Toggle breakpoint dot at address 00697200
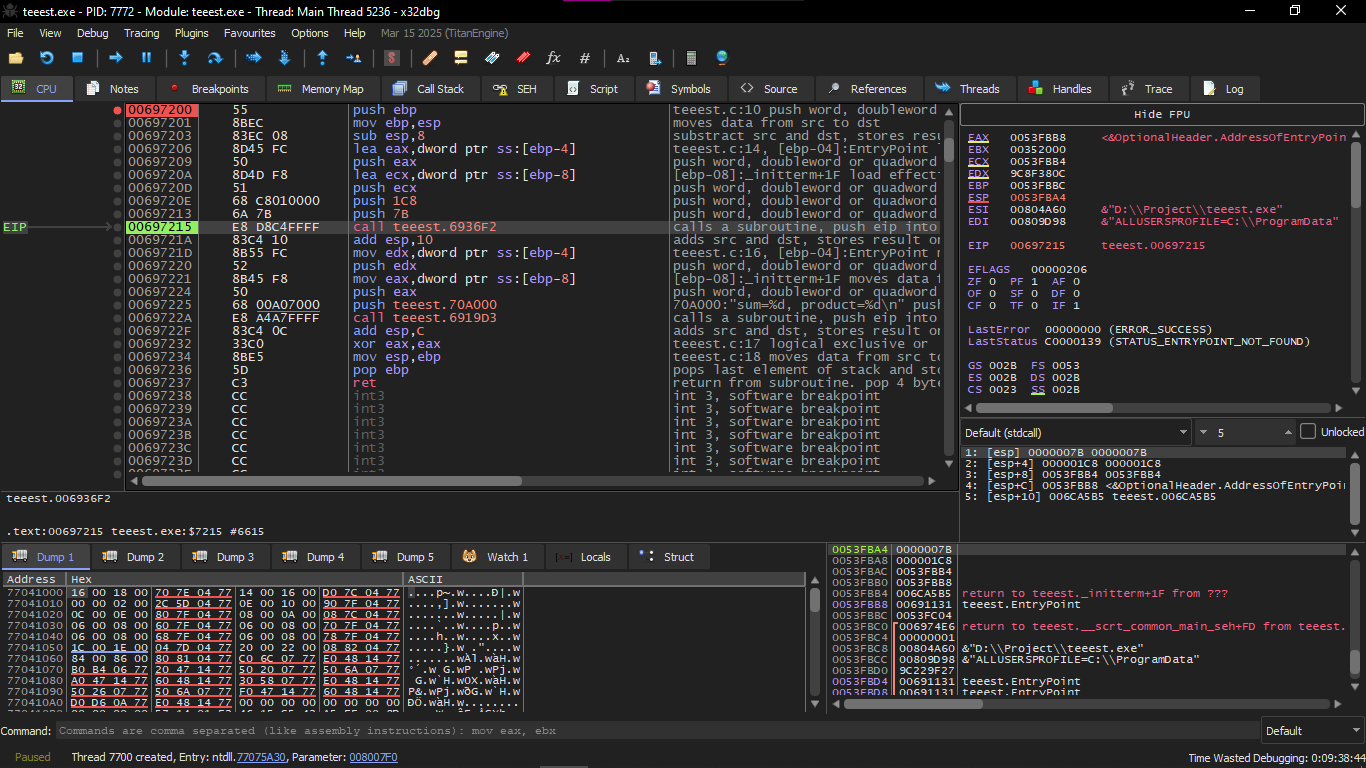This screenshot has height=768, width=1366. click(118, 110)
